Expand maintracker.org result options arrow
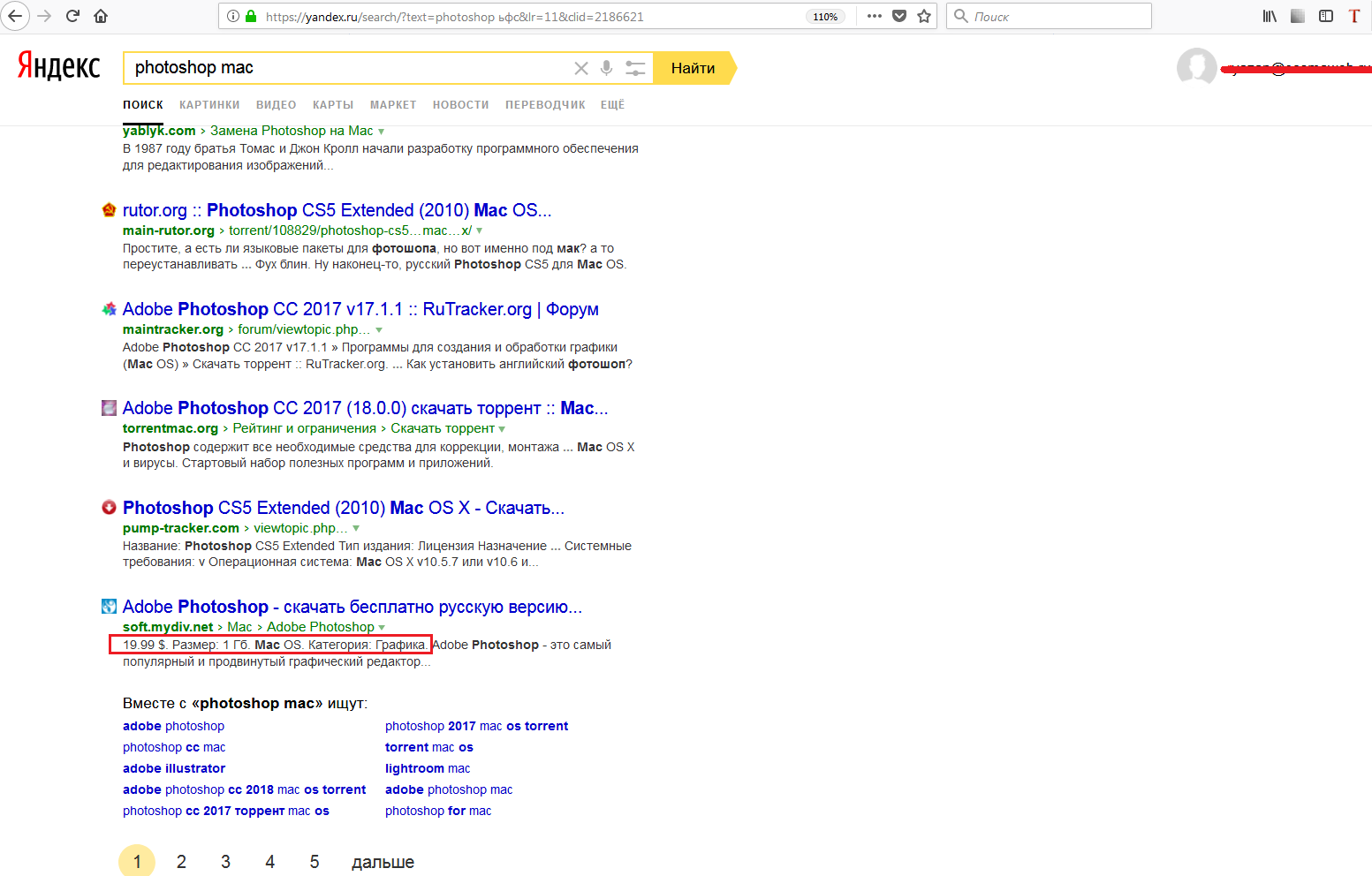Screen dimensions: 1372x876 tap(379, 330)
